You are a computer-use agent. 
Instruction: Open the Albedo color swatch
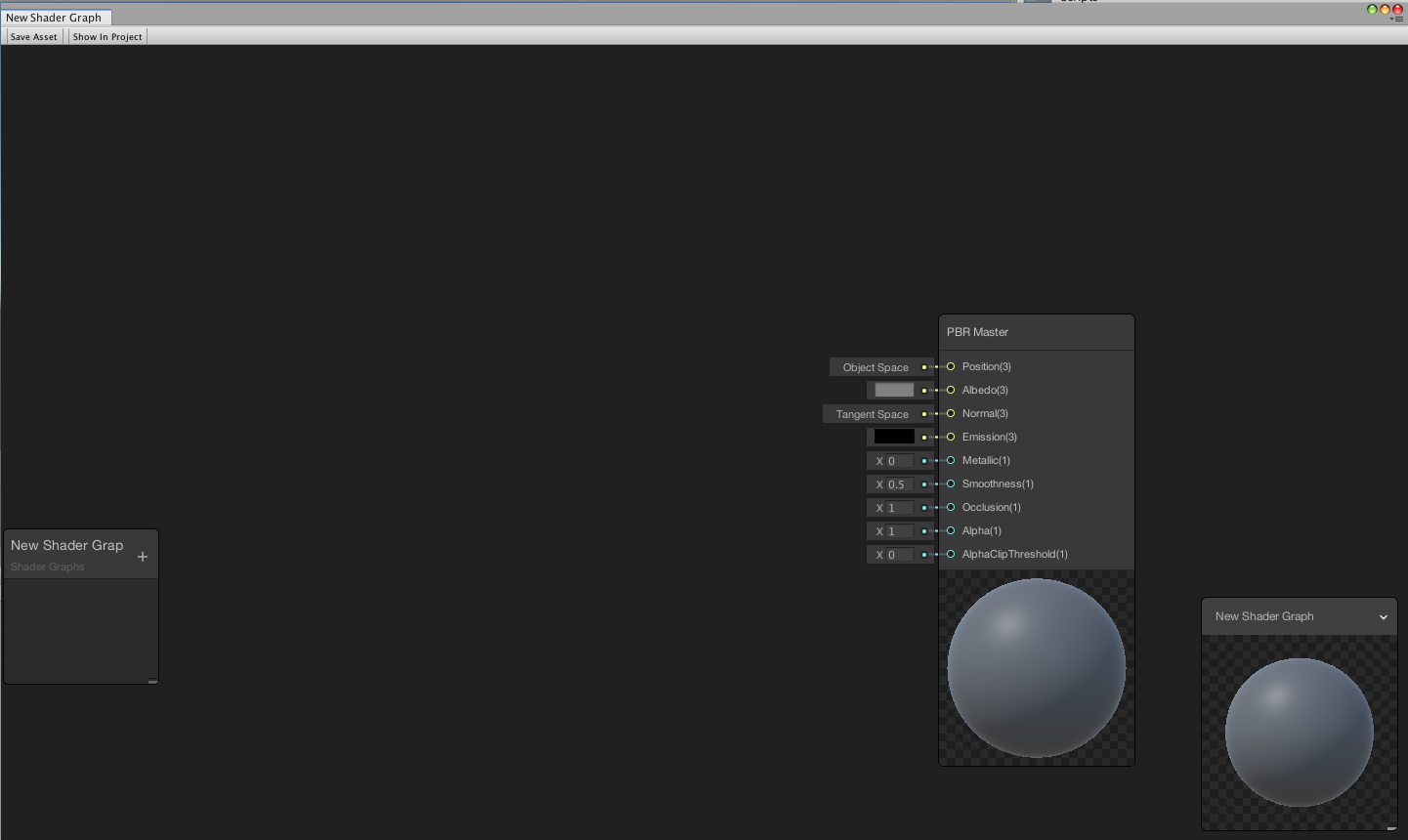tap(892, 390)
